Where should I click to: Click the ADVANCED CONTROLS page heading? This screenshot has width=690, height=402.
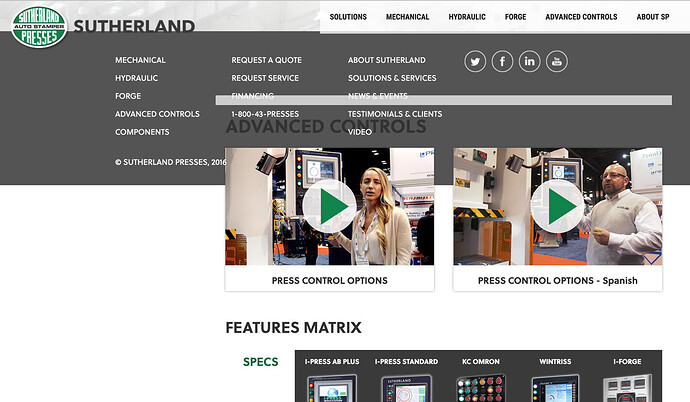coord(326,127)
